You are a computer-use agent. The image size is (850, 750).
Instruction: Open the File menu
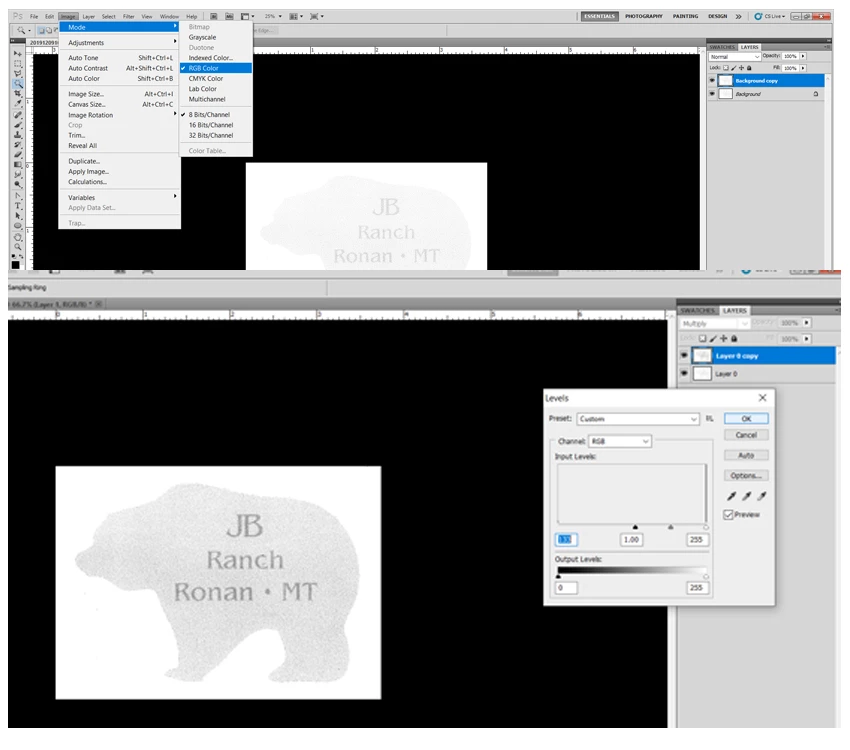coord(34,16)
